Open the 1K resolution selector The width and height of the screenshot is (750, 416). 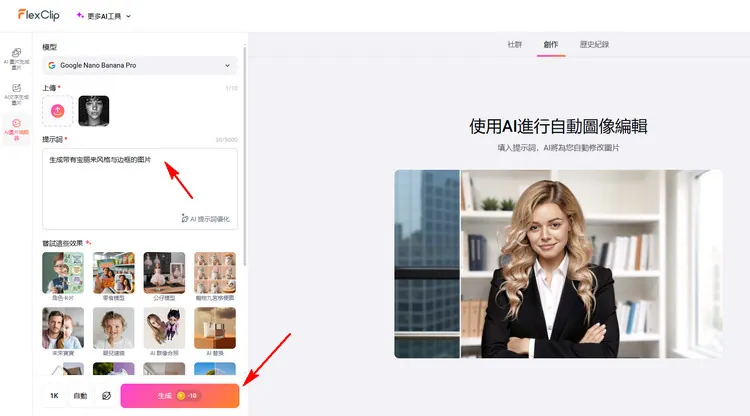click(54, 396)
